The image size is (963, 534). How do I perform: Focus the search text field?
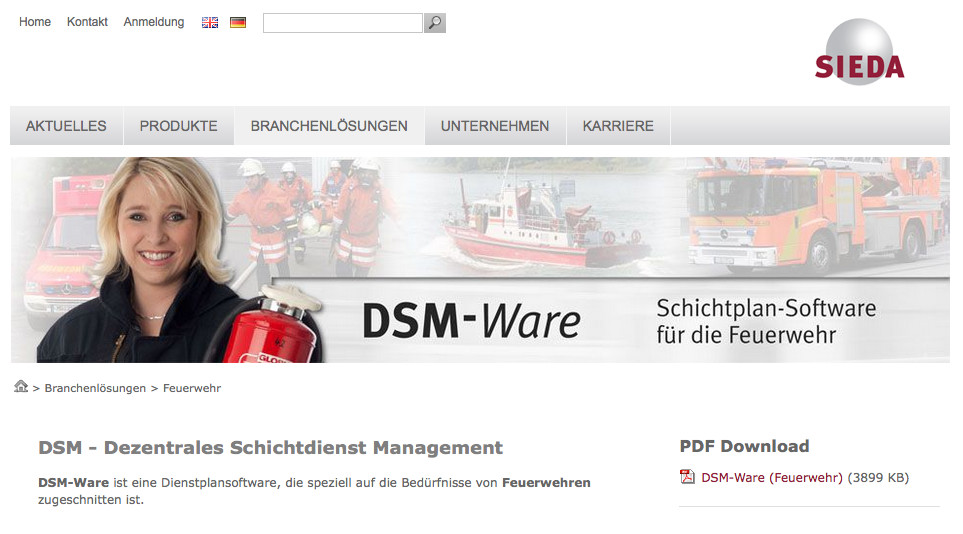(343, 23)
